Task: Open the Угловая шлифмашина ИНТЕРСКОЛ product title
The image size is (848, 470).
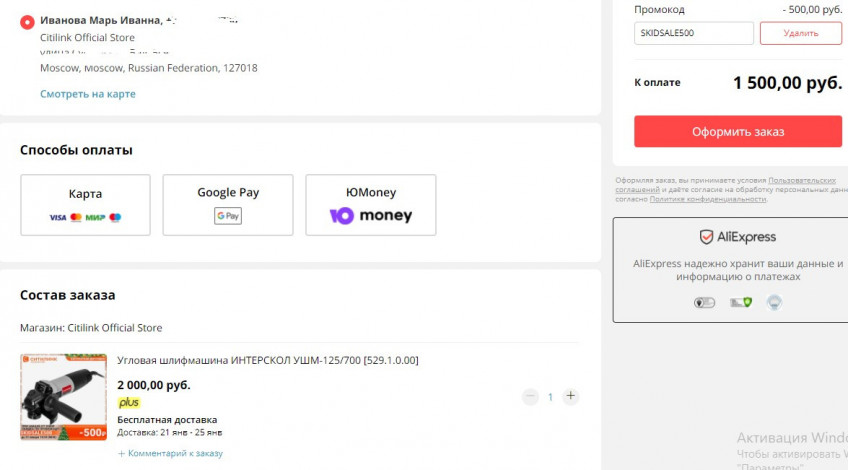Action: 267,360
